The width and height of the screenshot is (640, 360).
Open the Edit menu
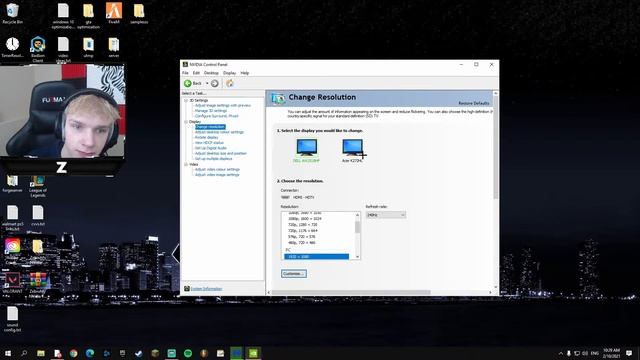click(x=196, y=73)
